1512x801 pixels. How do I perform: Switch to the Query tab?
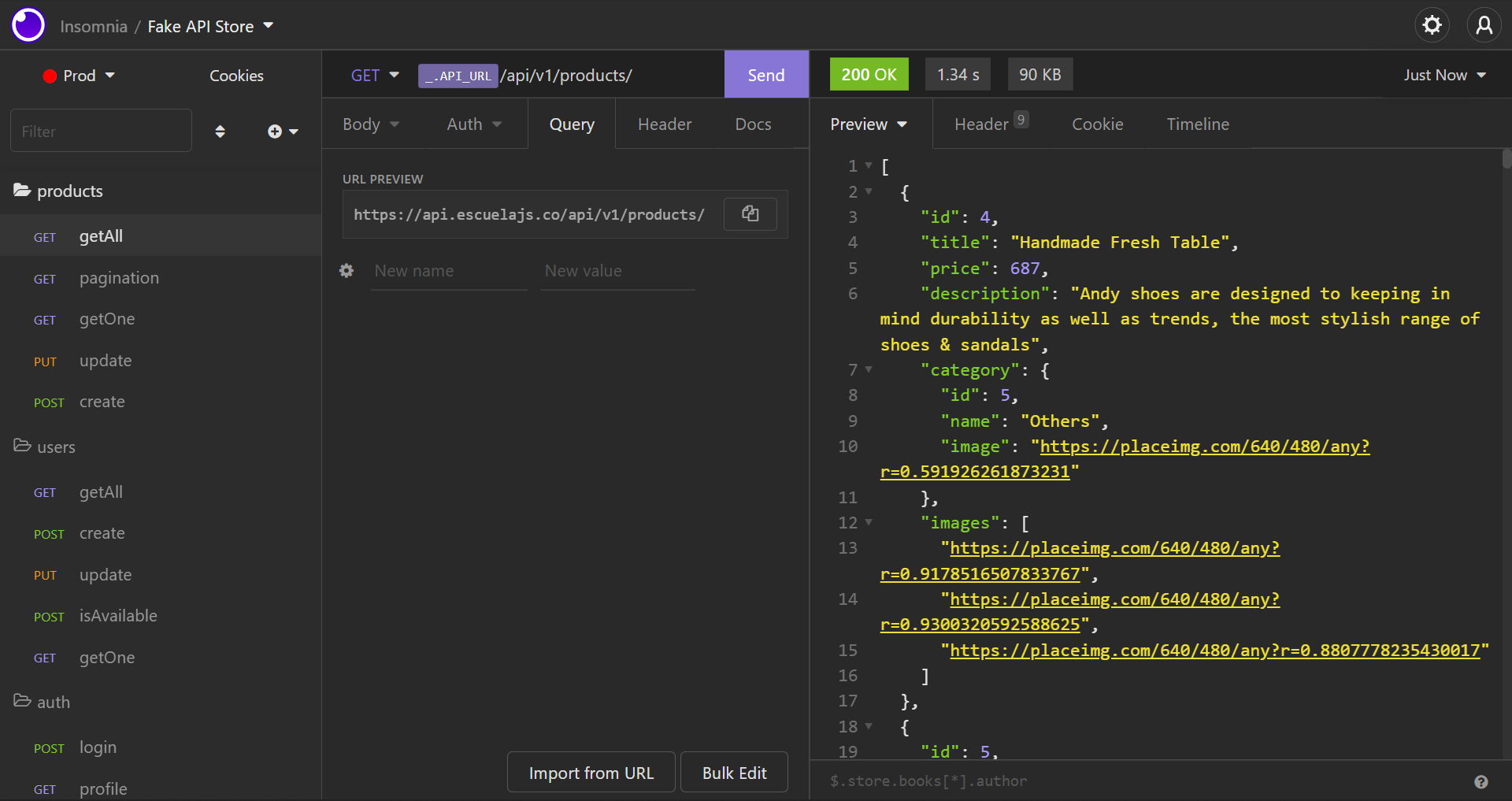(572, 124)
